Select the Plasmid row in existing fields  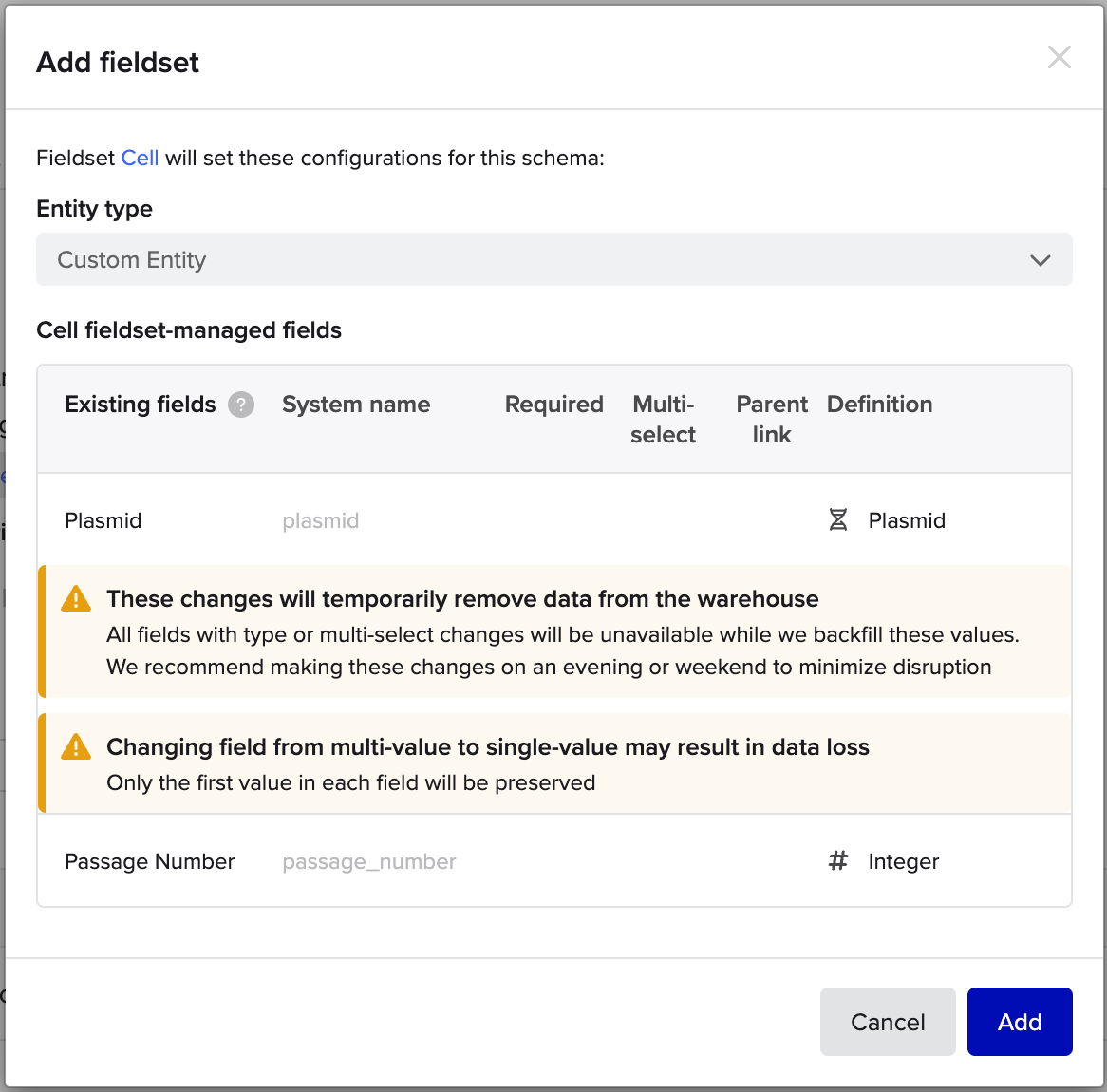pyautogui.click(x=103, y=520)
